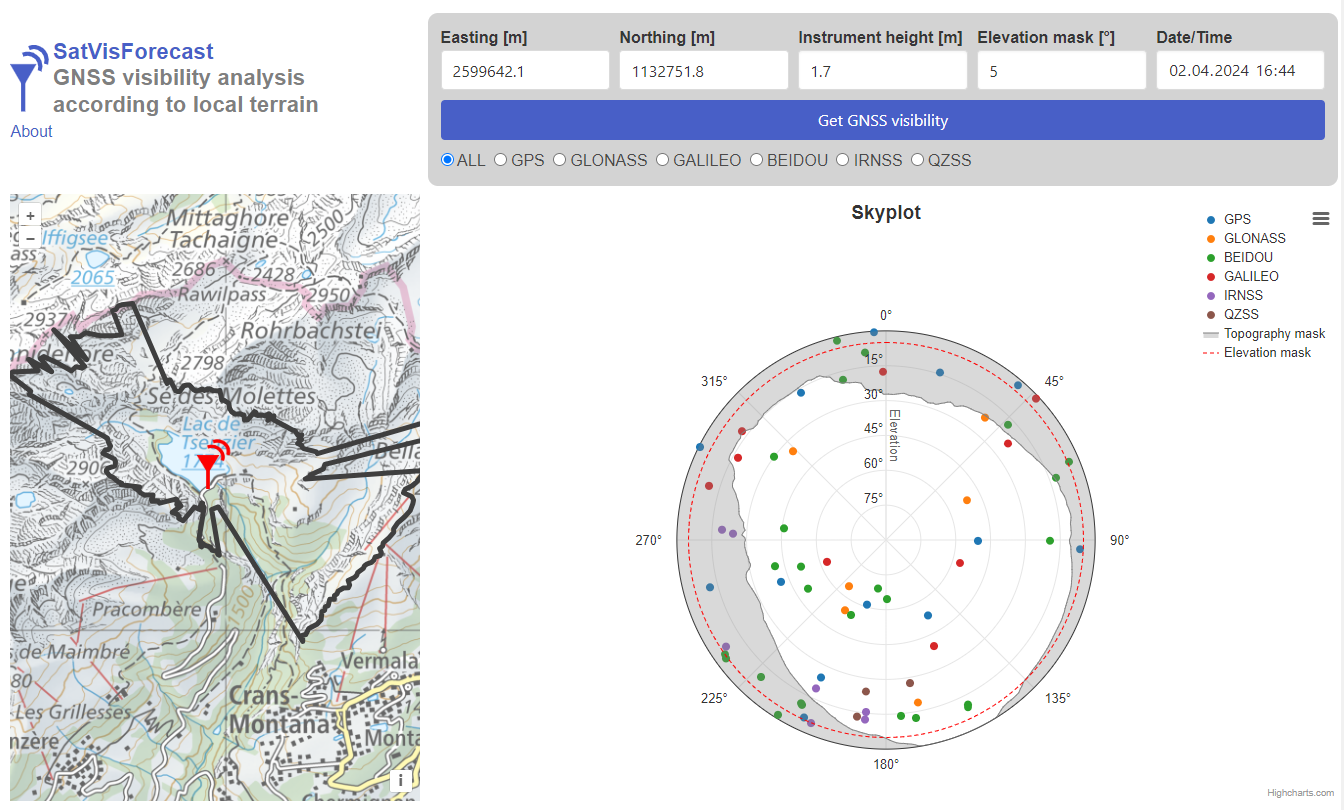
Task: Click the Skyplot chart title
Action: pos(886,212)
